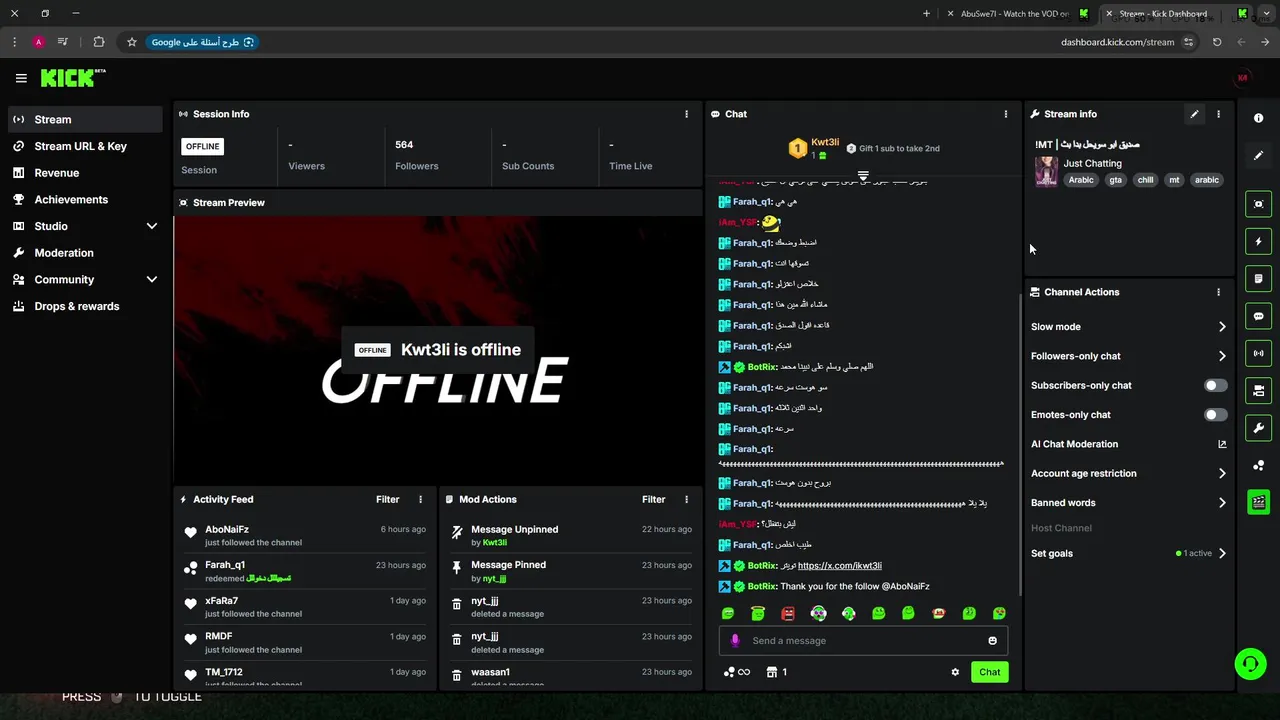Open Set goals with 1 active

pos(1128,553)
